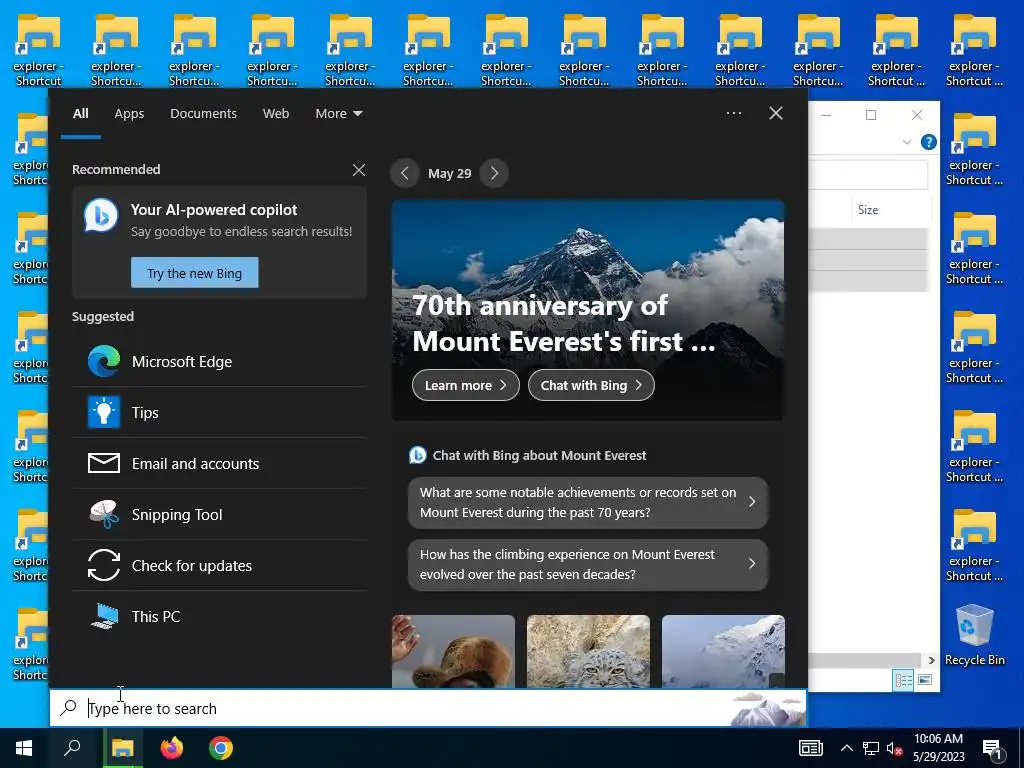Open question about notable Everest achievements

588,502
